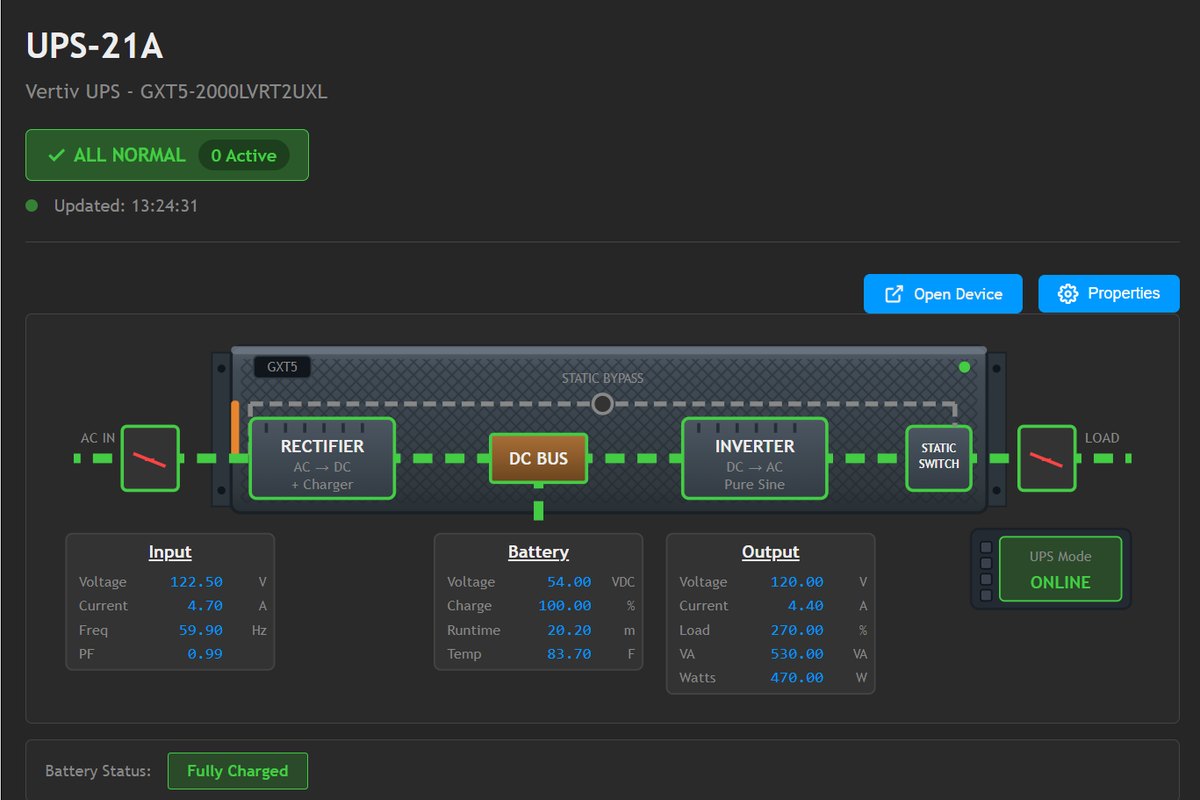Image resolution: width=1200 pixels, height=800 pixels.
Task: Click the Input panel heading
Action: click(x=170, y=552)
